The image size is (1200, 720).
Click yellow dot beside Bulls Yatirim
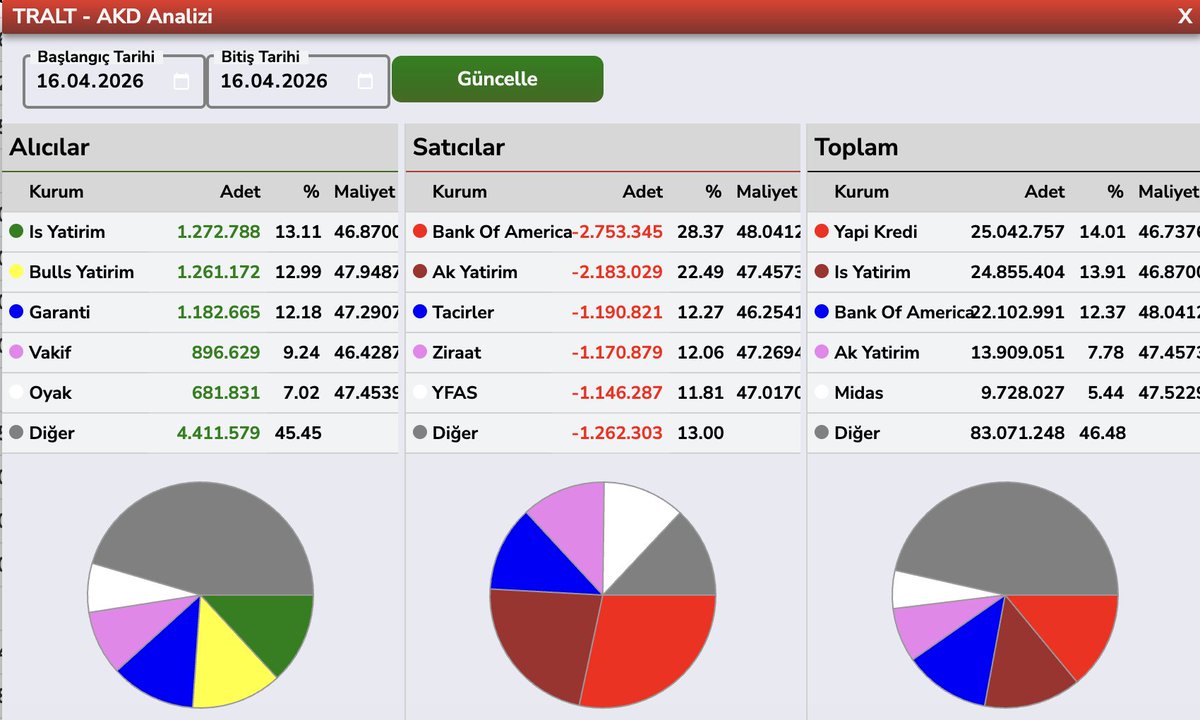[16, 271]
